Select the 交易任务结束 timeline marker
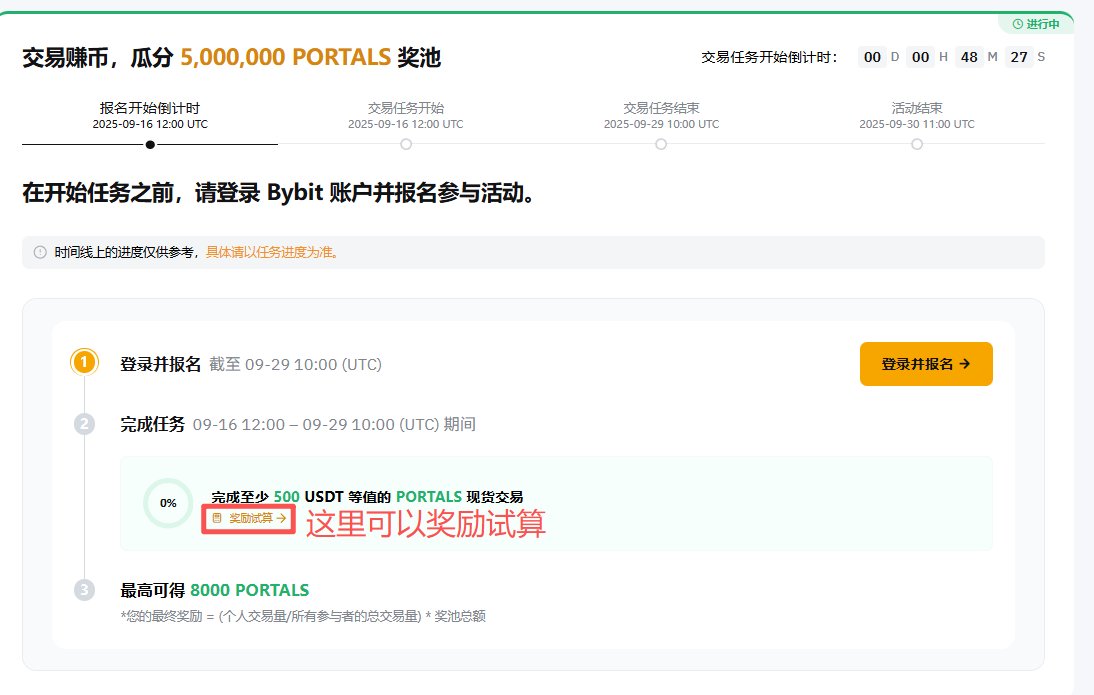Image resolution: width=1094 pixels, height=695 pixels. (661, 144)
